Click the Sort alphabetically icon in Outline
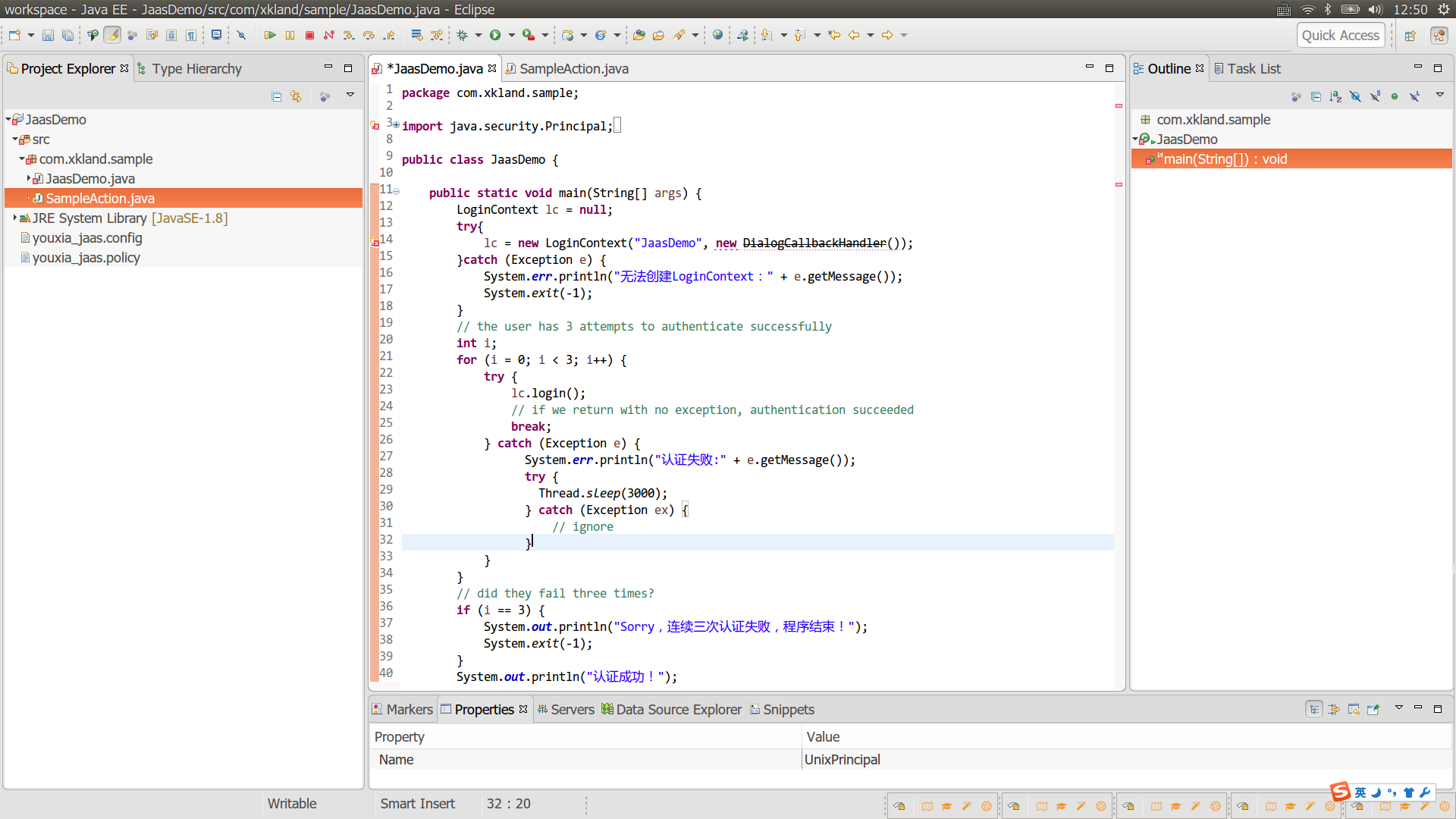This screenshot has width=1456, height=819. 1335,96
